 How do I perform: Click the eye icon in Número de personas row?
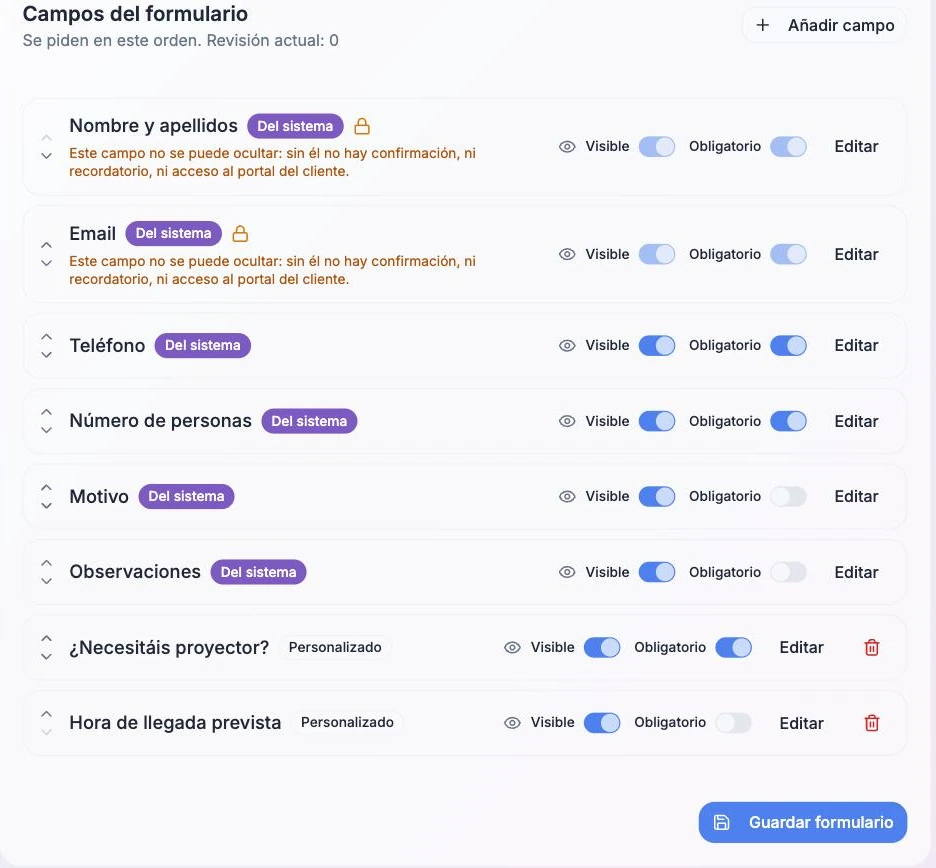pos(567,421)
